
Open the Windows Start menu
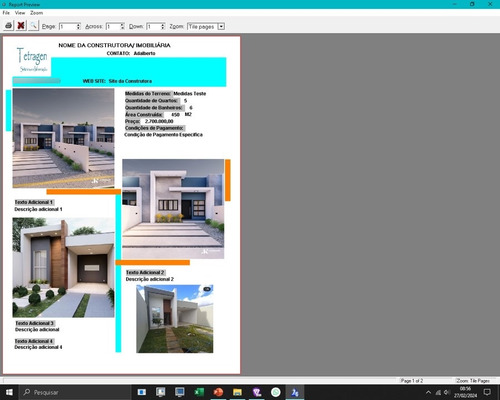click(x=9, y=392)
